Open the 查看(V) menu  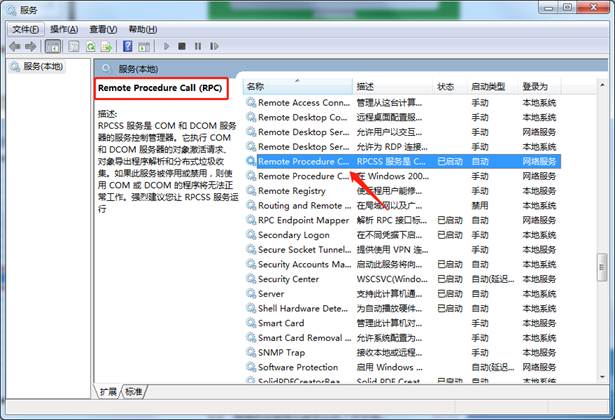point(103,30)
